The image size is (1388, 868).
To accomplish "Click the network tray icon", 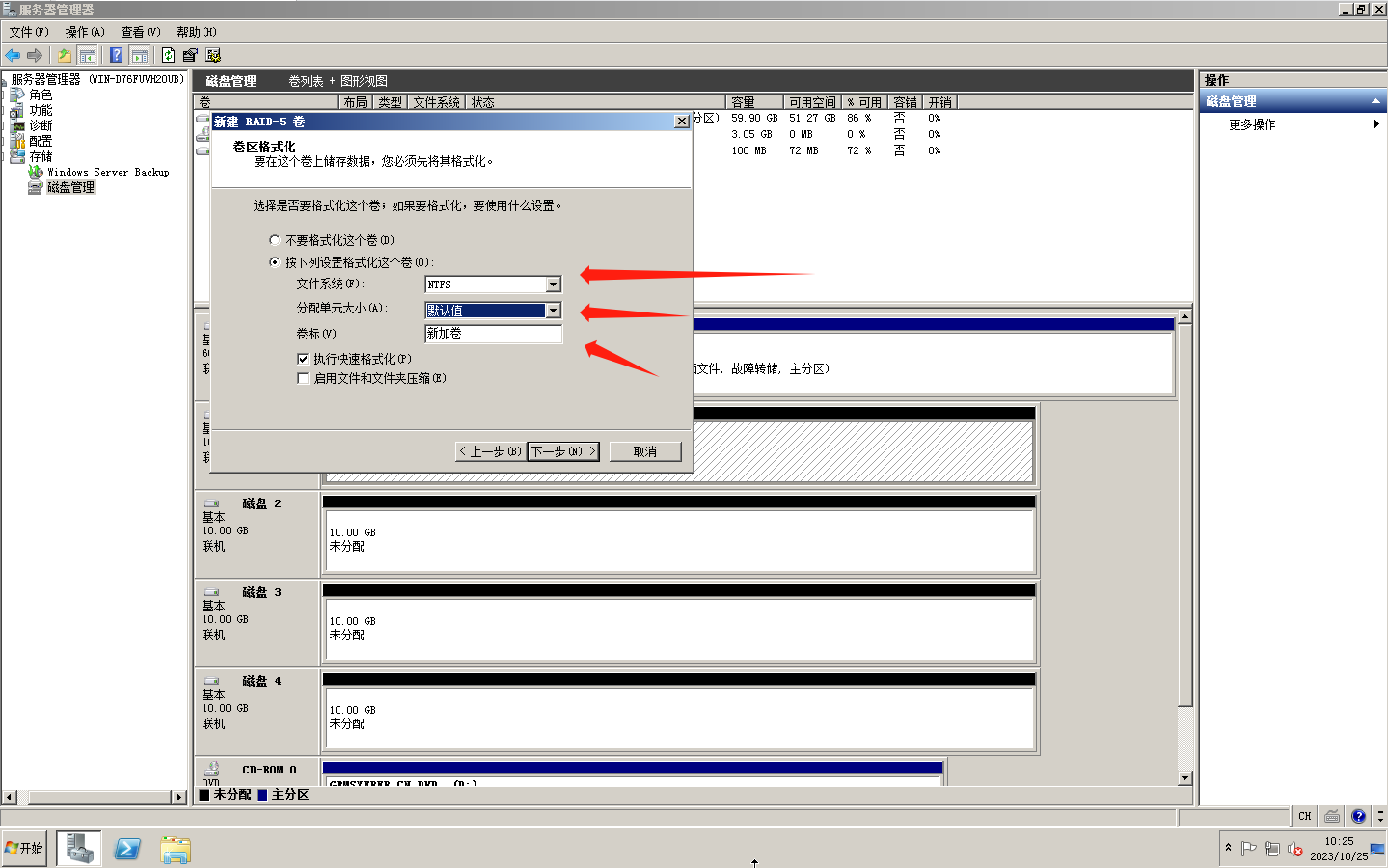I will click(x=1272, y=849).
